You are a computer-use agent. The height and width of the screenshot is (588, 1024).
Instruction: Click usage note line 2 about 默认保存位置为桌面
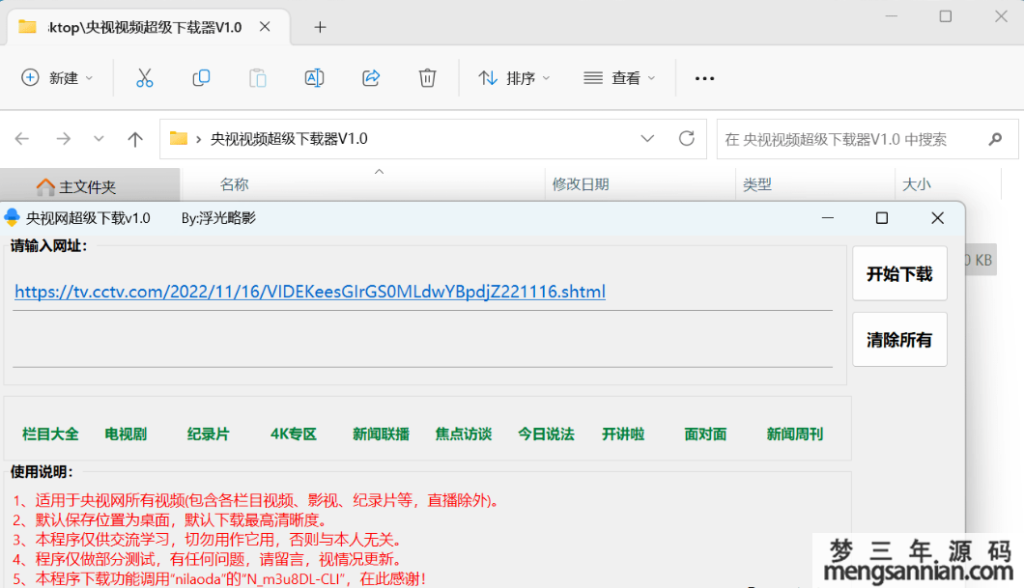[x=169, y=521]
